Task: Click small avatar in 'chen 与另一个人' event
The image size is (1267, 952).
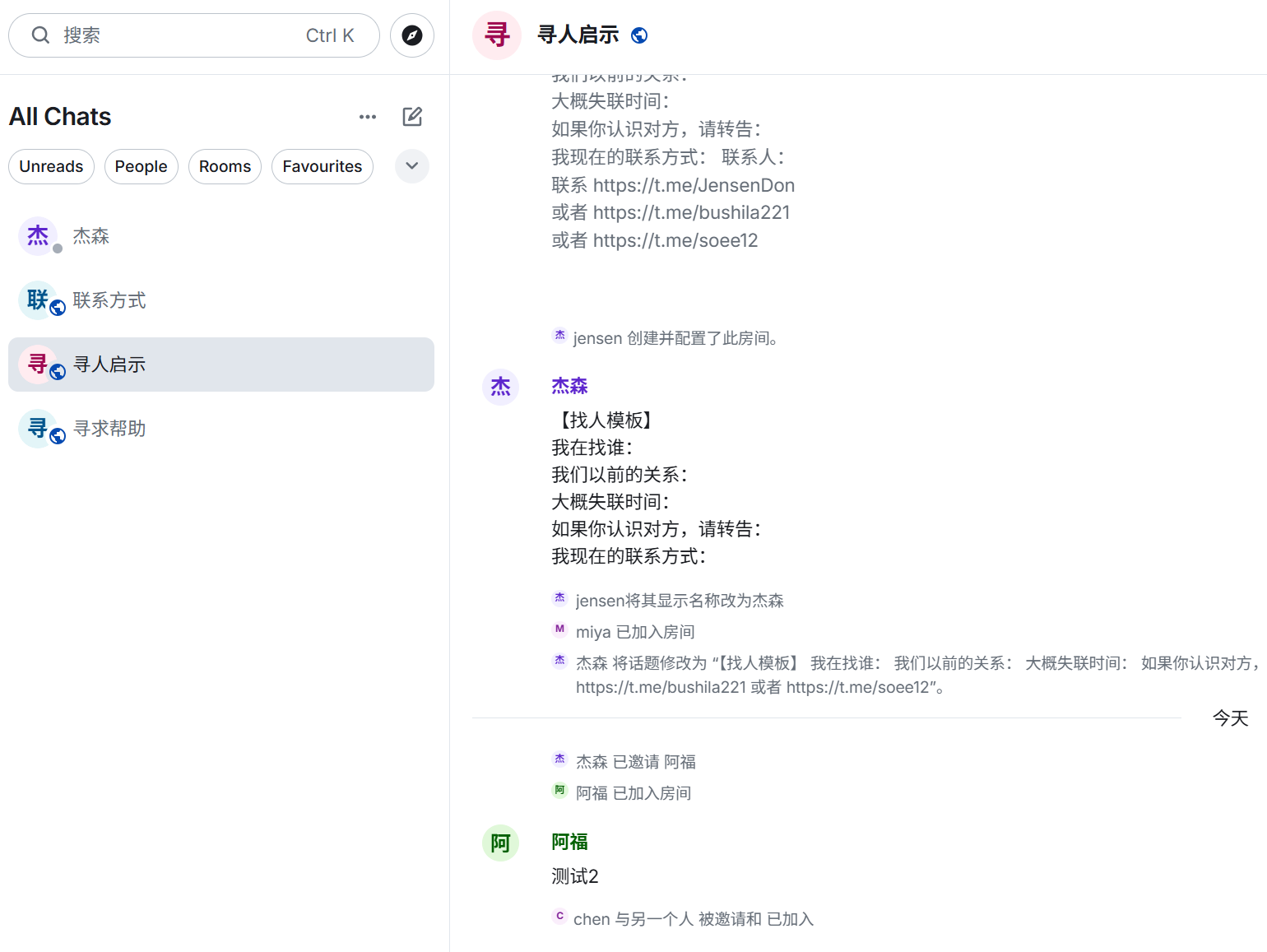Action: [560, 916]
